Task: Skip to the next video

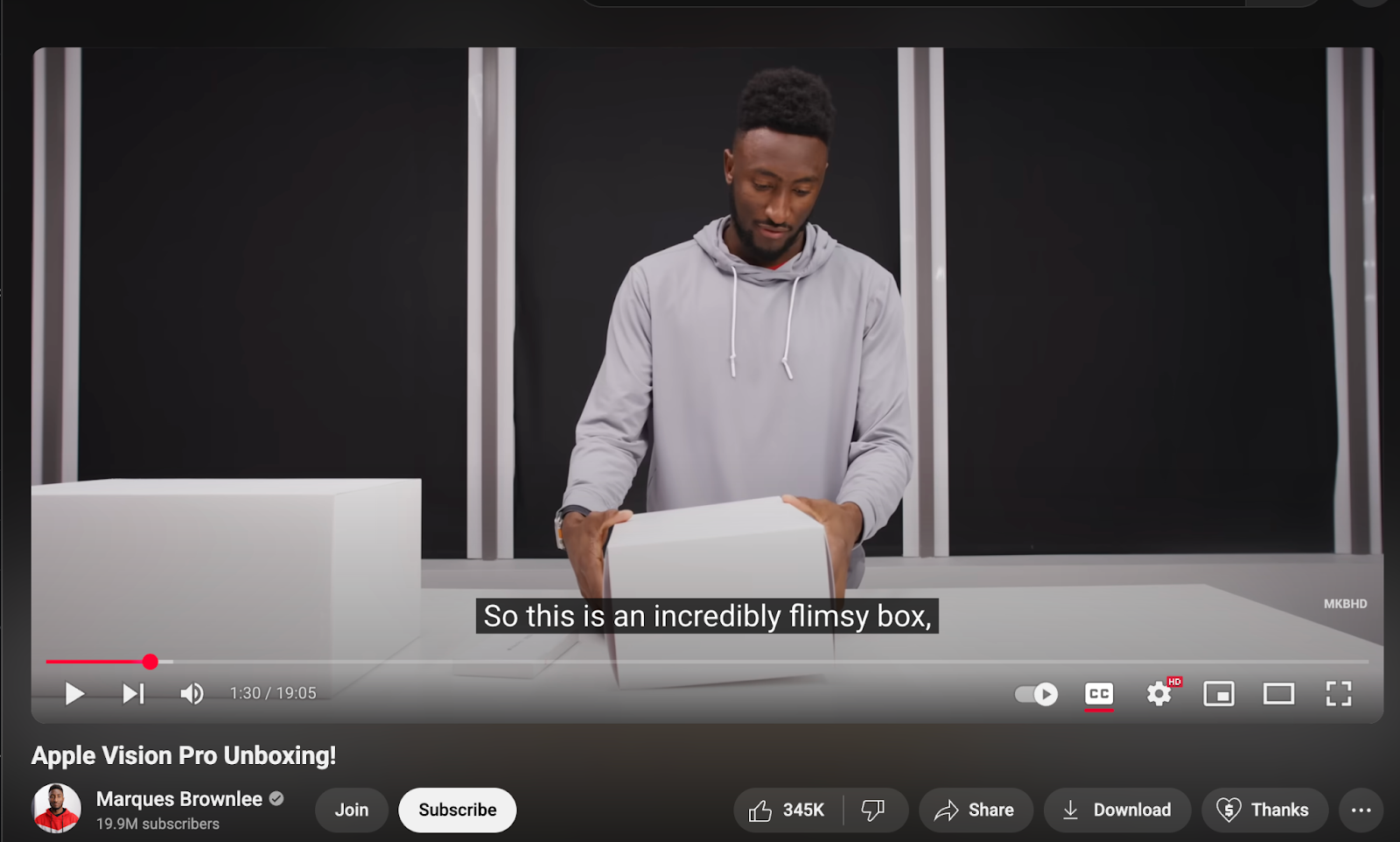Action: point(133,694)
